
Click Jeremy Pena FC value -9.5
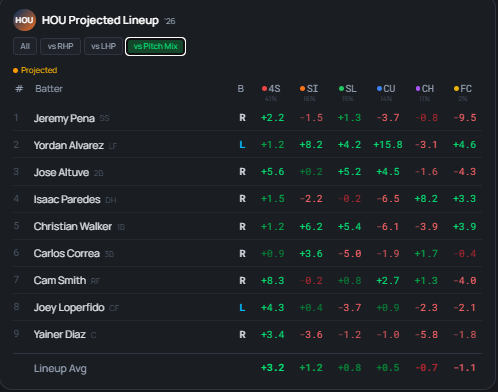(465, 118)
